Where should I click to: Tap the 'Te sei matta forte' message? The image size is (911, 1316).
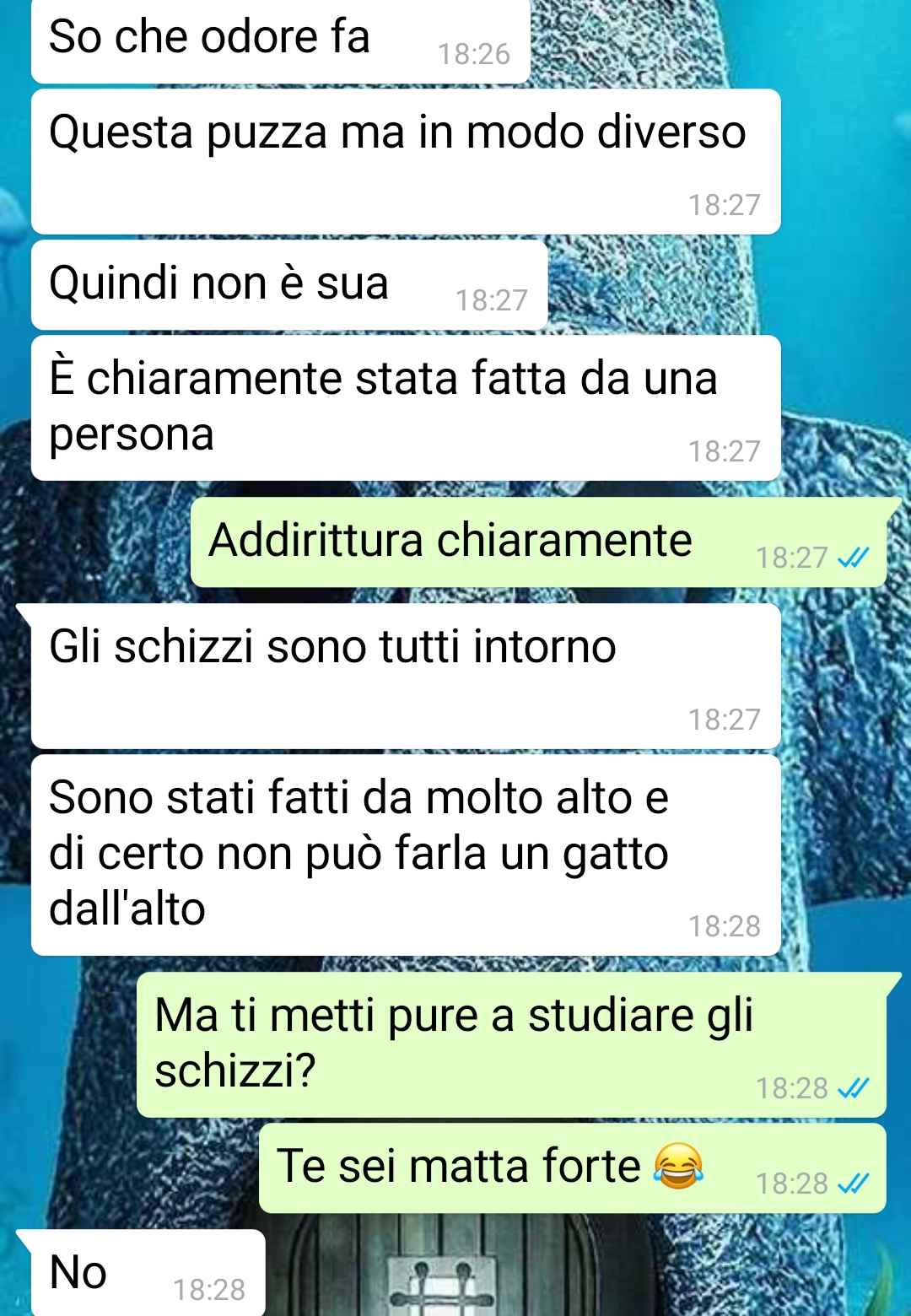pos(572,1168)
